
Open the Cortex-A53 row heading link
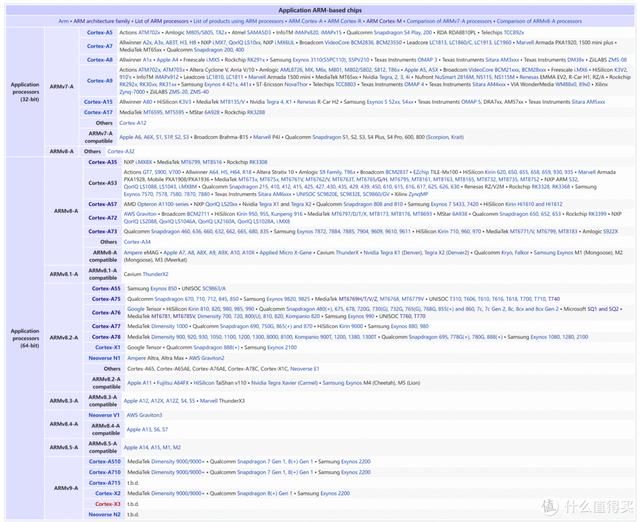tap(102, 183)
